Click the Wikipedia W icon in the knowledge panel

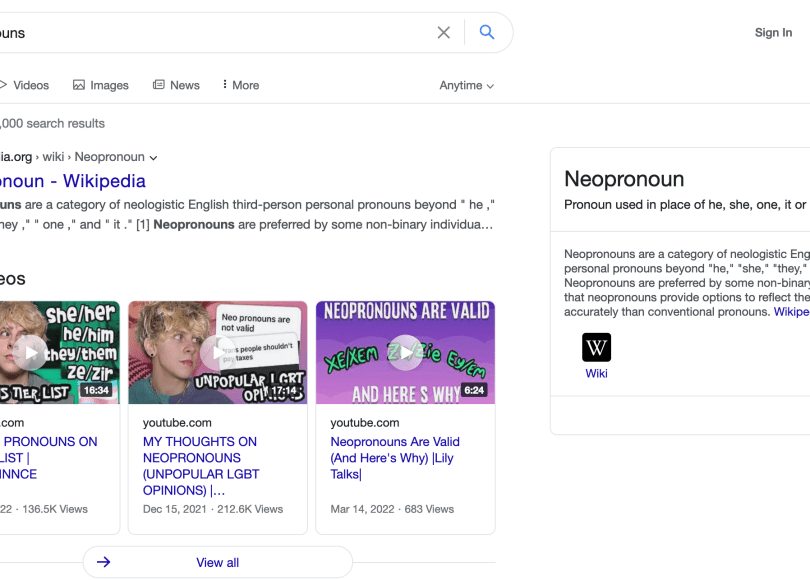(x=596, y=348)
